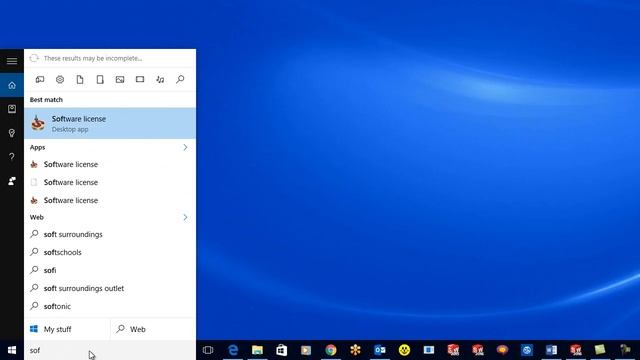The height and width of the screenshot is (360, 640).
Task: Click the search box containing sof
Action: click(110, 350)
